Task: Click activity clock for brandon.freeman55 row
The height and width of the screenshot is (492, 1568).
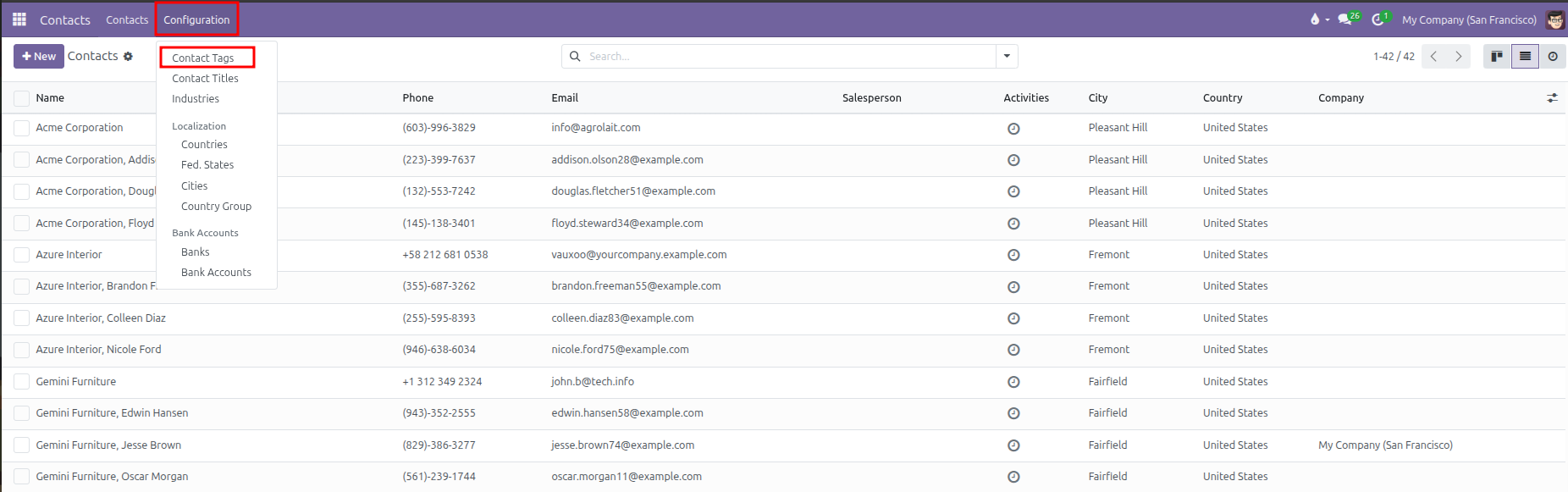Action: [1013, 287]
